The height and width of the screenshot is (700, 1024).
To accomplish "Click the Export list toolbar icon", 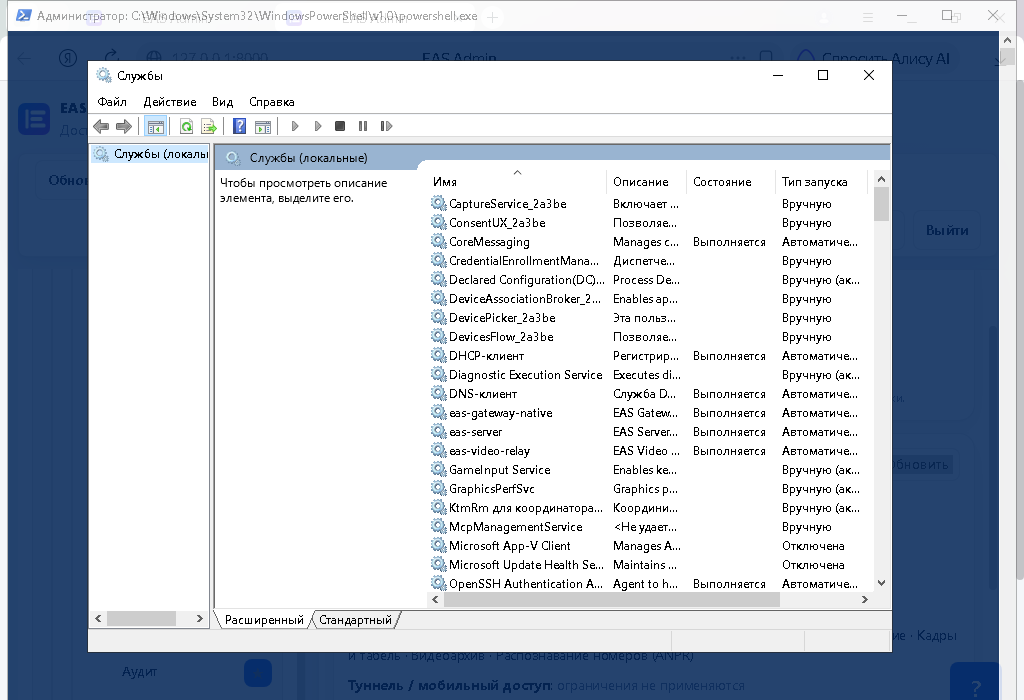I will tap(208, 126).
